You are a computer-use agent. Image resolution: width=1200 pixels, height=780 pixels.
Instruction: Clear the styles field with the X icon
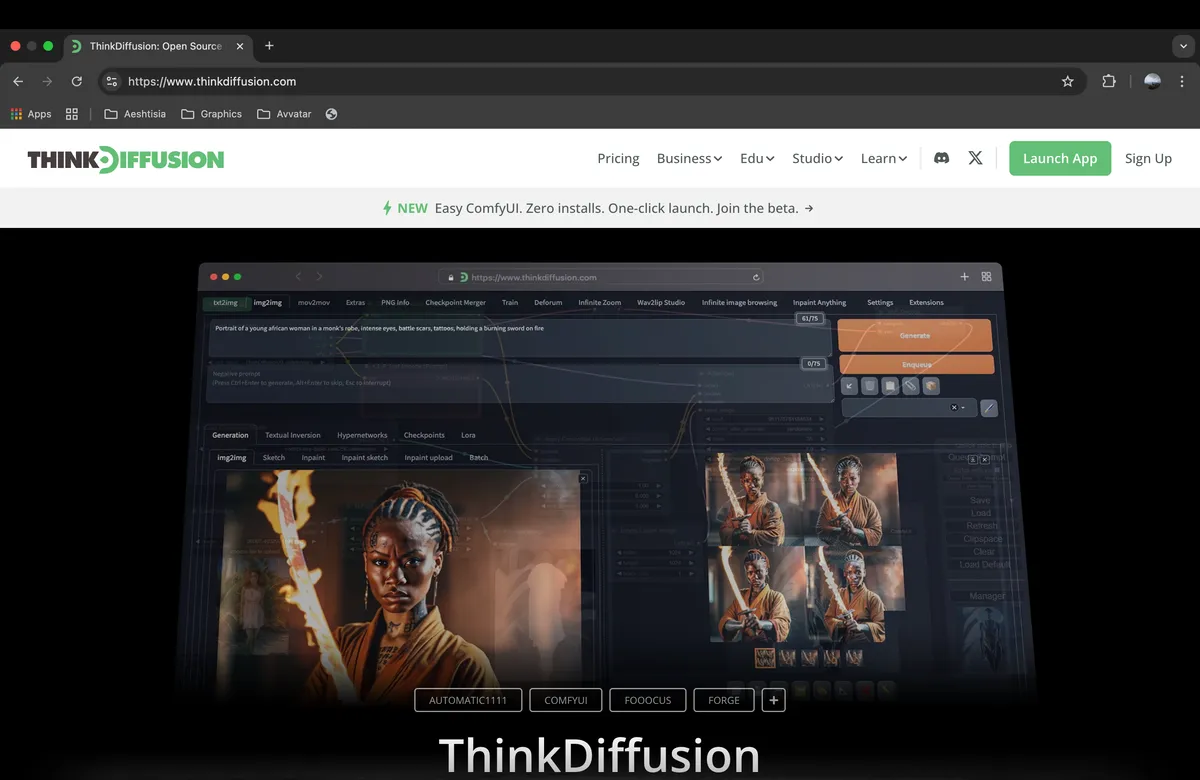point(954,407)
